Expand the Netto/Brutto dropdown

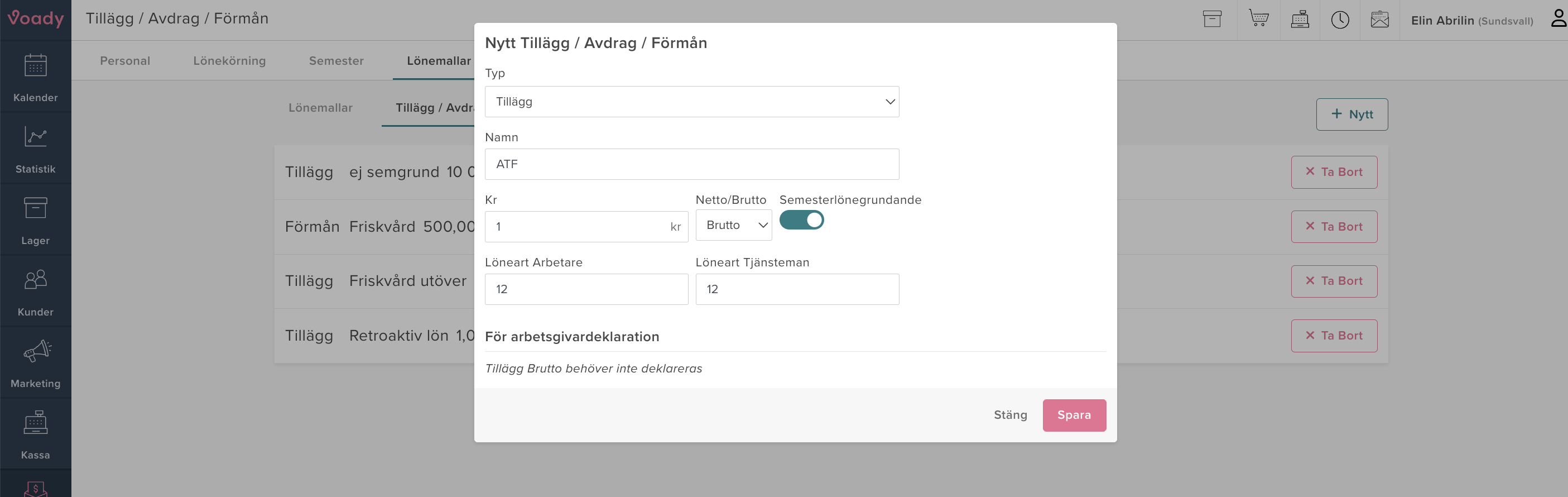click(733, 226)
